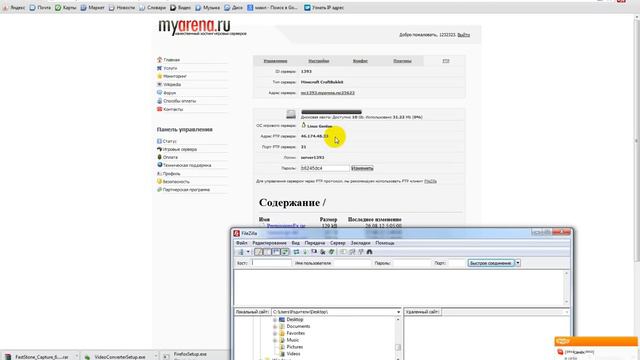This screenshot has height=360, width=640.
Task: Open Игровые сервера in control panel
Action: click(180, 149)
